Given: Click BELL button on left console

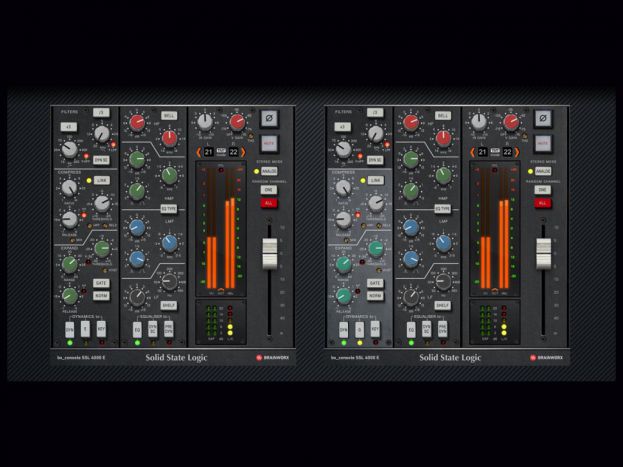Looking at the screenshot, I should (x=169, y=116).
